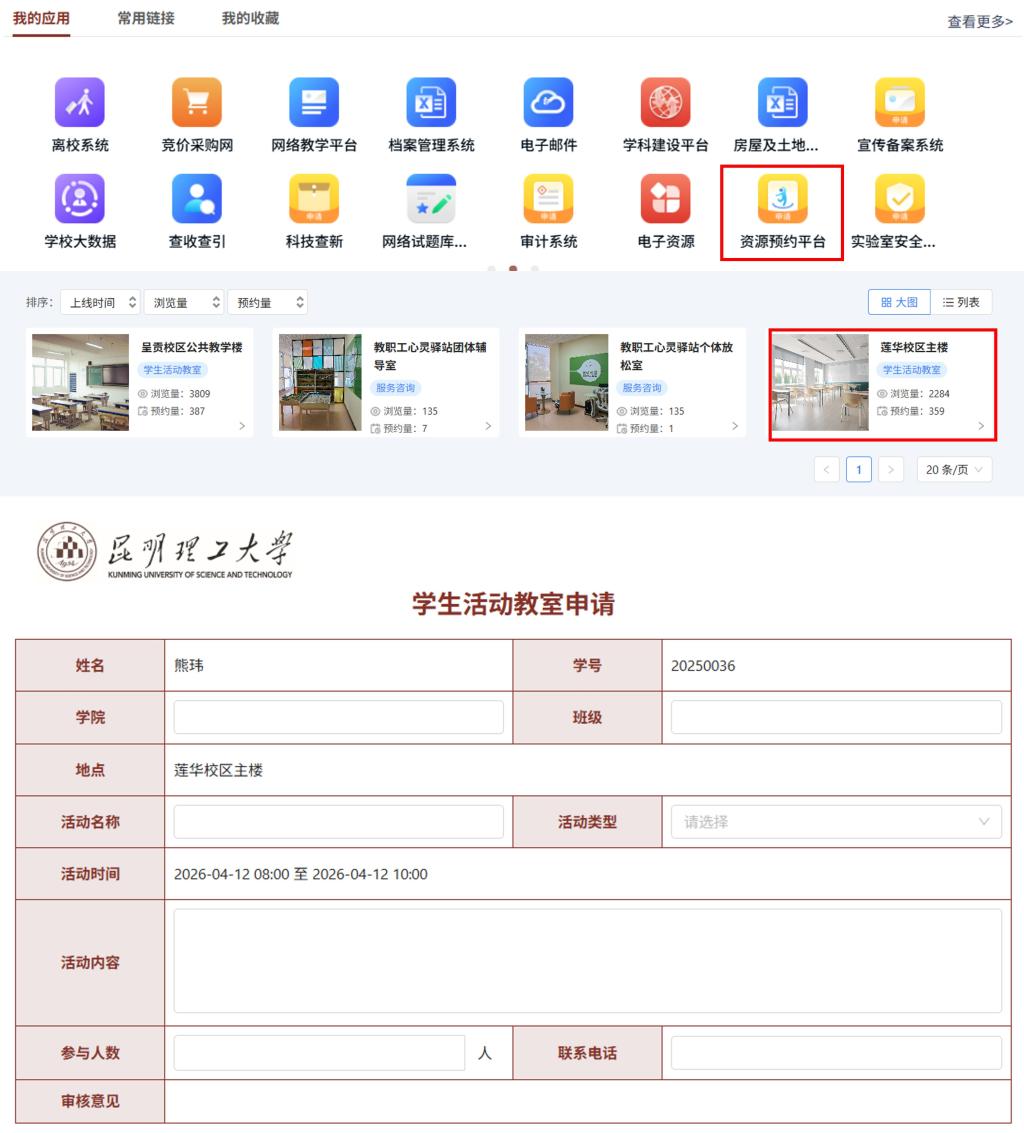Screen dimensions: 1024x1133
Task: Click the 学科建设平台 icon
Action: pos(665,103)
